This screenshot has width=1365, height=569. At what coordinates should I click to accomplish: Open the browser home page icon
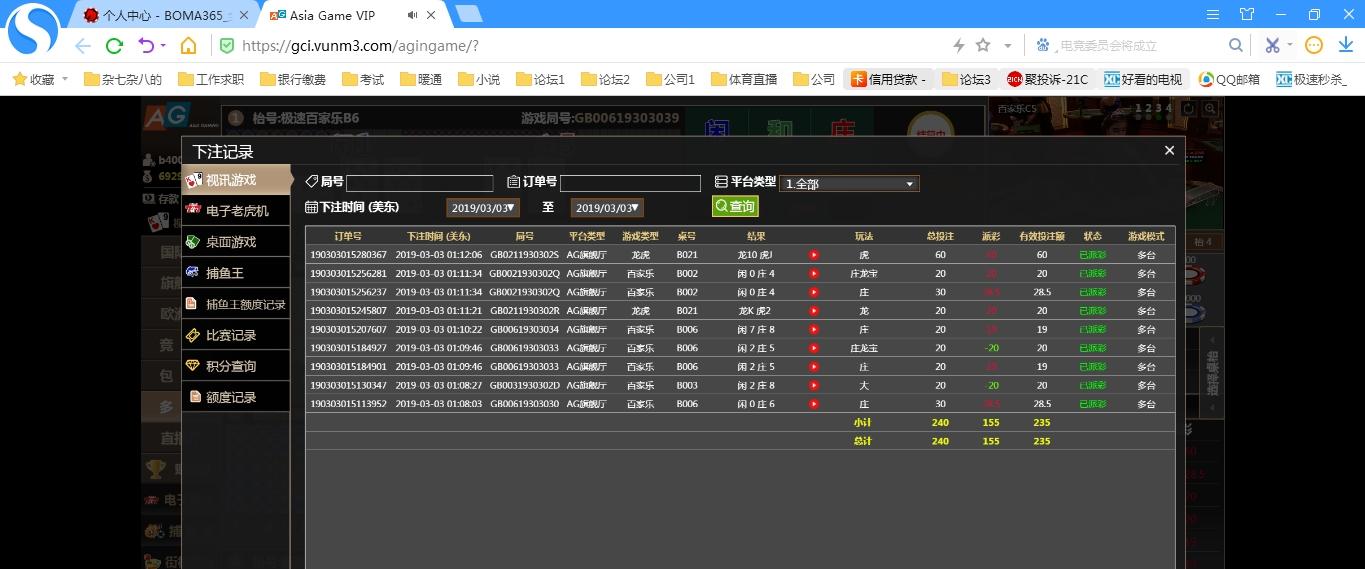coord(188,46)
